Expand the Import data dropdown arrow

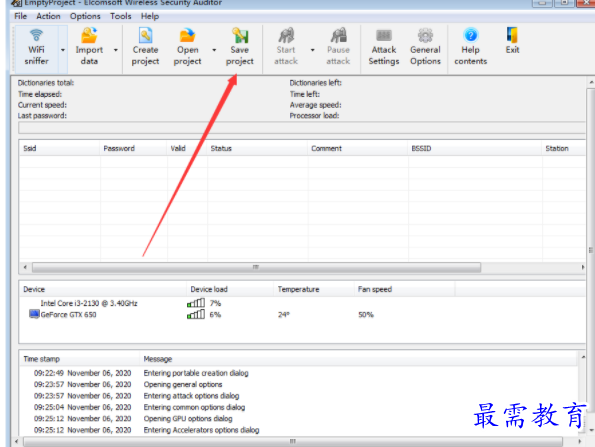116,50
